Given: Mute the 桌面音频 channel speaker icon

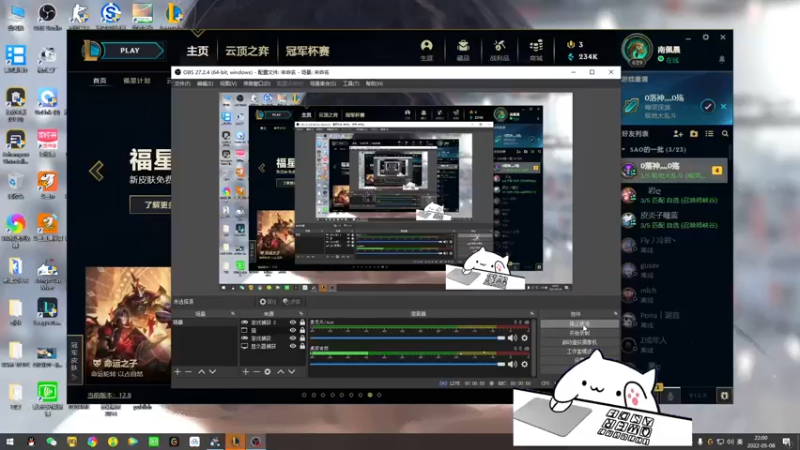Looking at the screenshot, I should [512, 364].
